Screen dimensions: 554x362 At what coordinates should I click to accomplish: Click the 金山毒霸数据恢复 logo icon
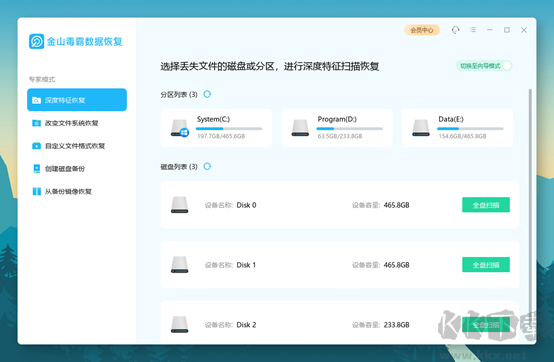pyautogui.click(x=36, y=42)
